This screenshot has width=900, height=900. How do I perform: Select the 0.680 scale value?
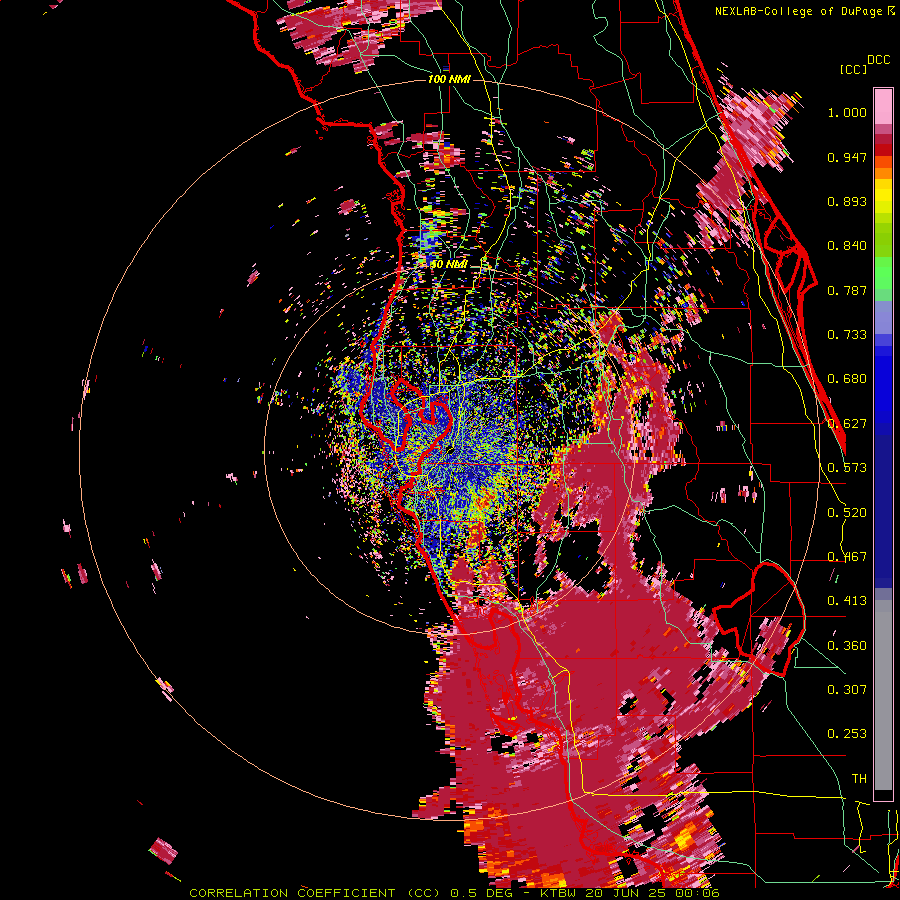coord(847,379)
